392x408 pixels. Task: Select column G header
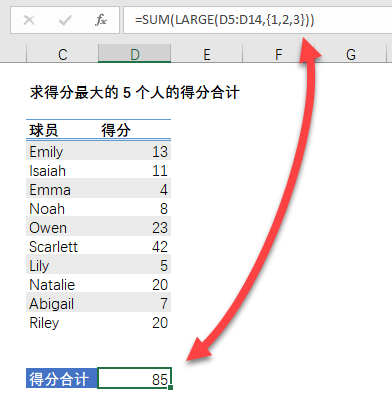351,54
